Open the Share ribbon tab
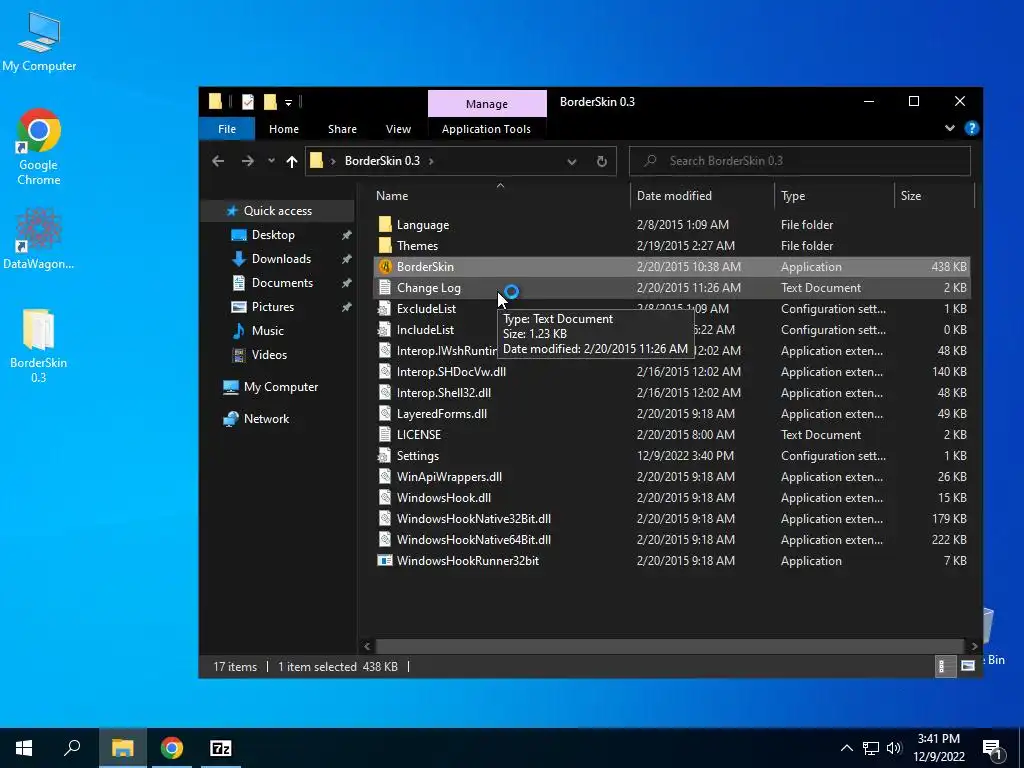The height and width of the screenshot is (768, 1024). (342, 129)
